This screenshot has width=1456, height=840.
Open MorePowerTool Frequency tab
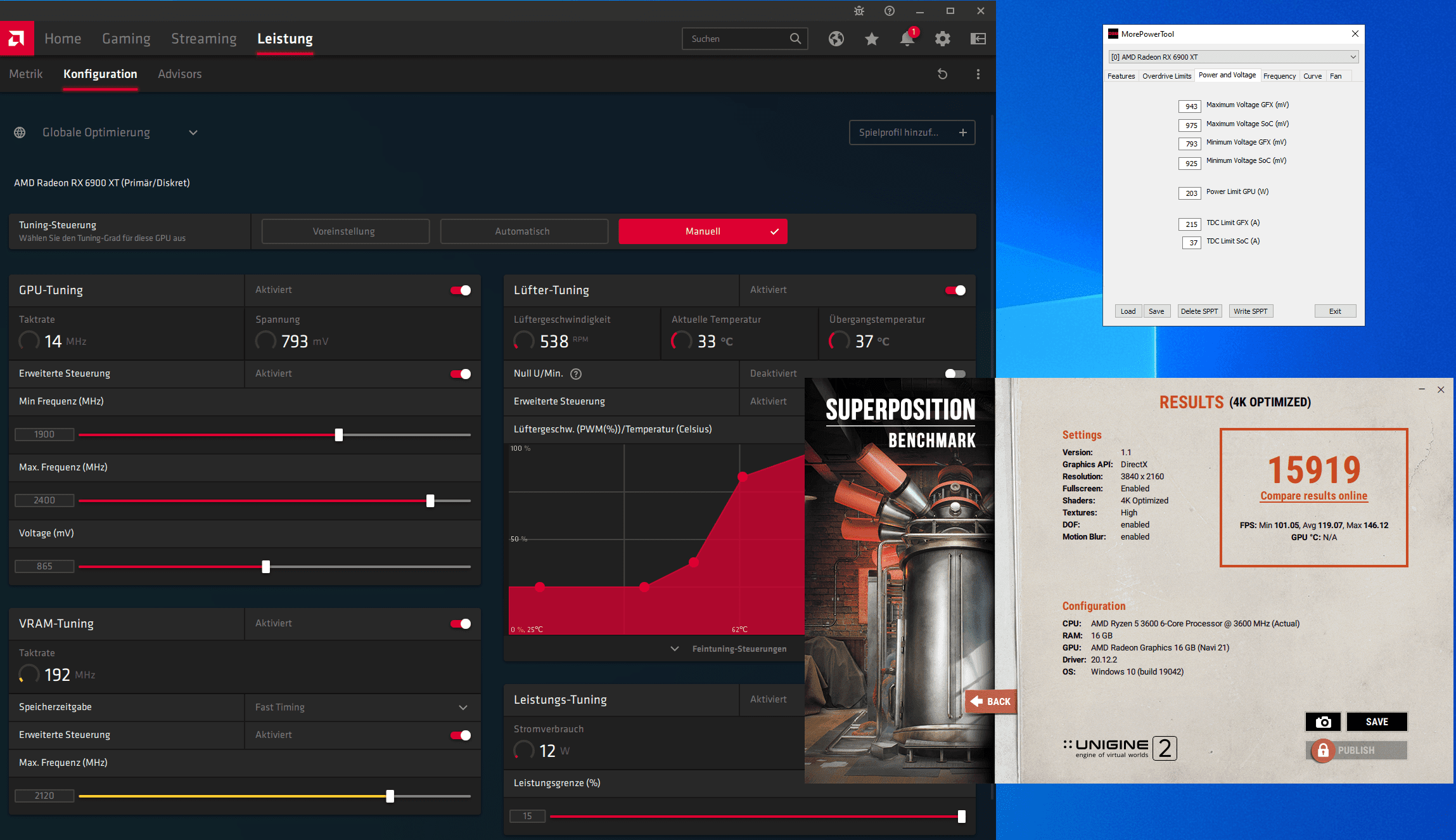pyautogui.click(x=1279, y=76)
